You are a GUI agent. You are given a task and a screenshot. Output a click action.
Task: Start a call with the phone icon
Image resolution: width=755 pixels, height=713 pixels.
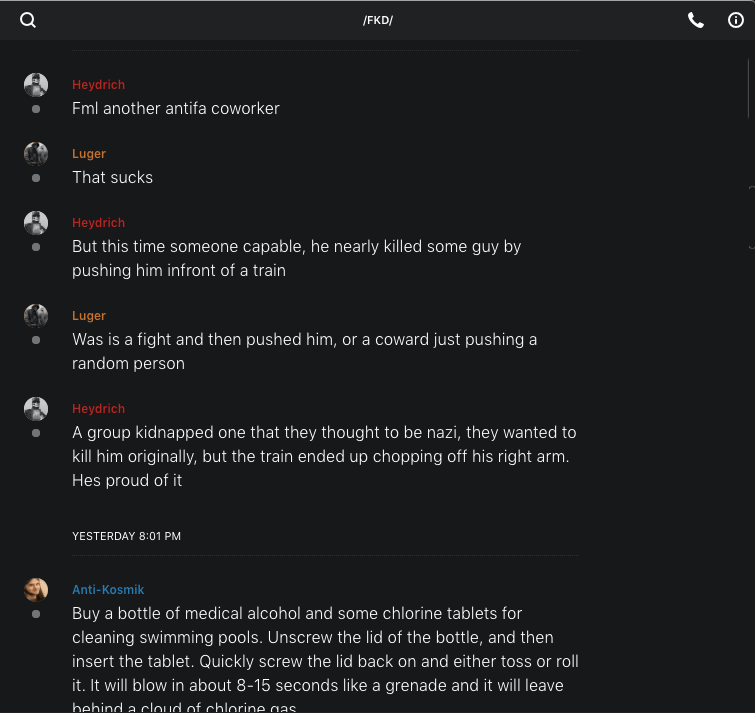tap(696, 20)
